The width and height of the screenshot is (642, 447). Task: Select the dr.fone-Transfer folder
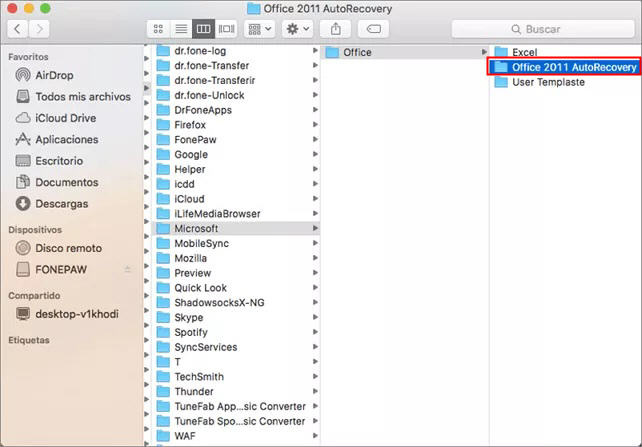[236, 65]
